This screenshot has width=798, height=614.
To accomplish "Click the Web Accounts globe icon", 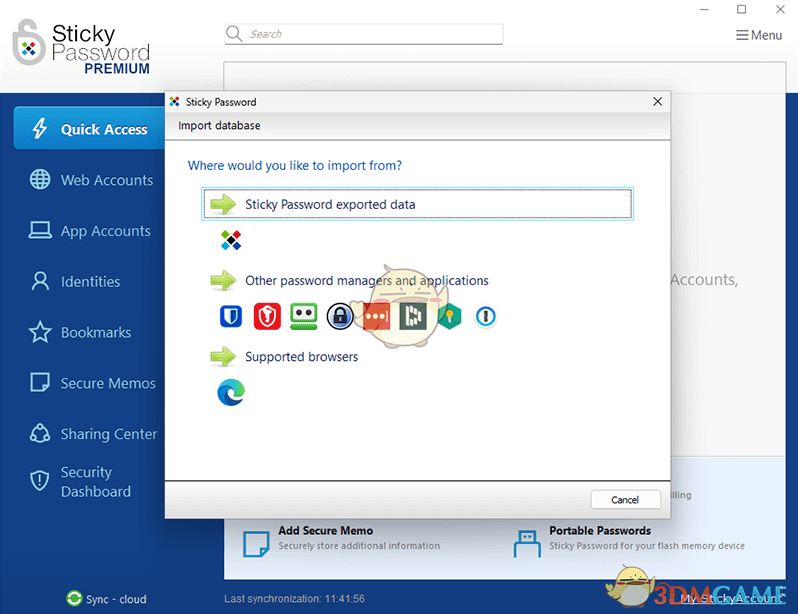I will (x=40, y=179).
